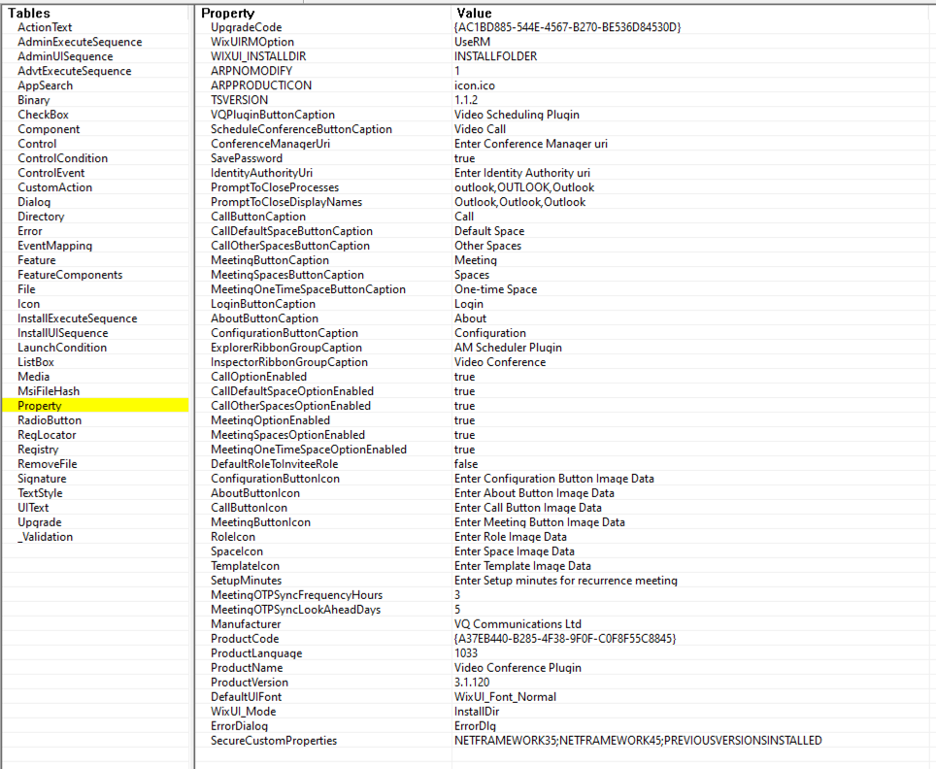Open the LaunchCondition table

62,348
